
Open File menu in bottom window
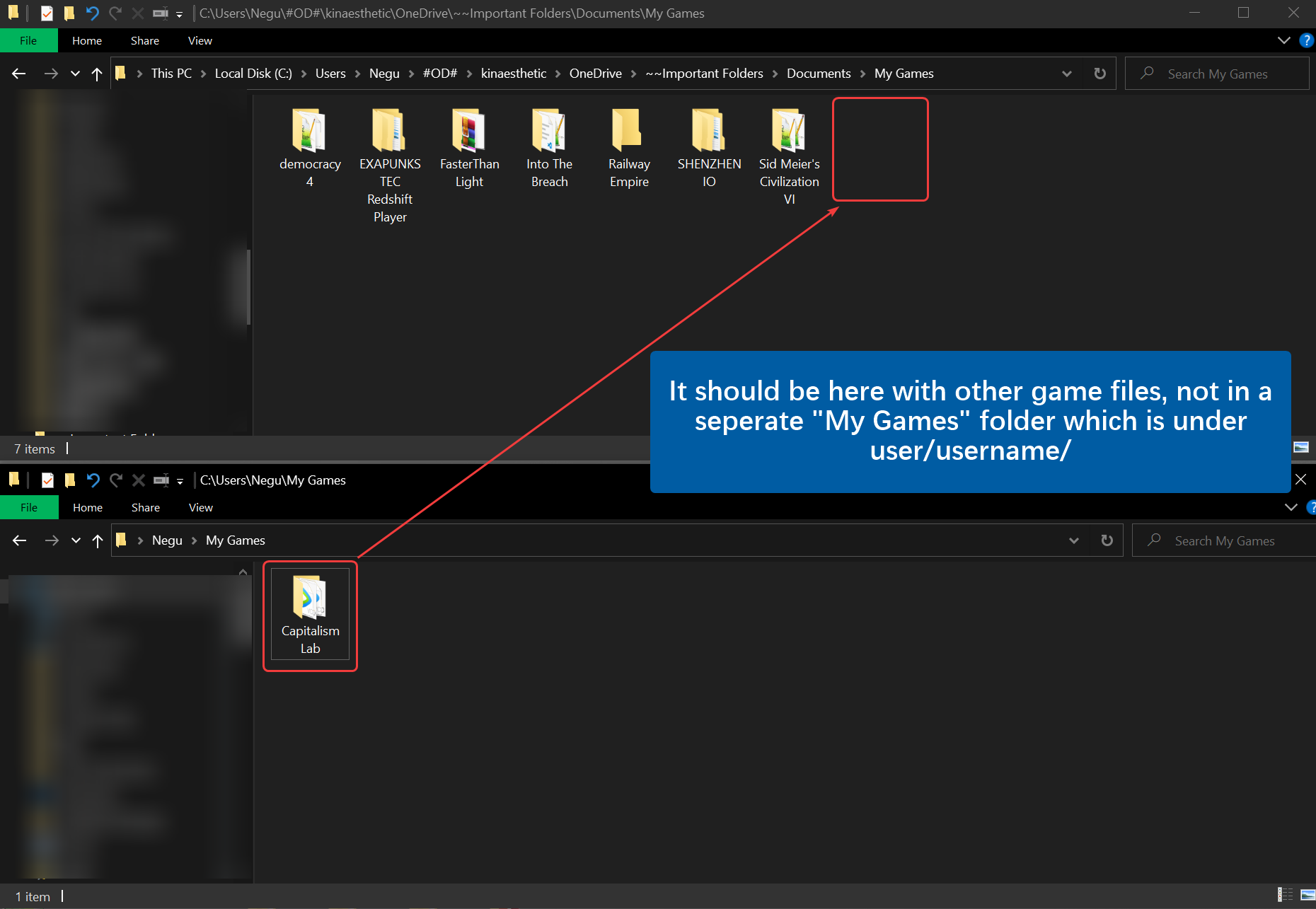(29, 507)
